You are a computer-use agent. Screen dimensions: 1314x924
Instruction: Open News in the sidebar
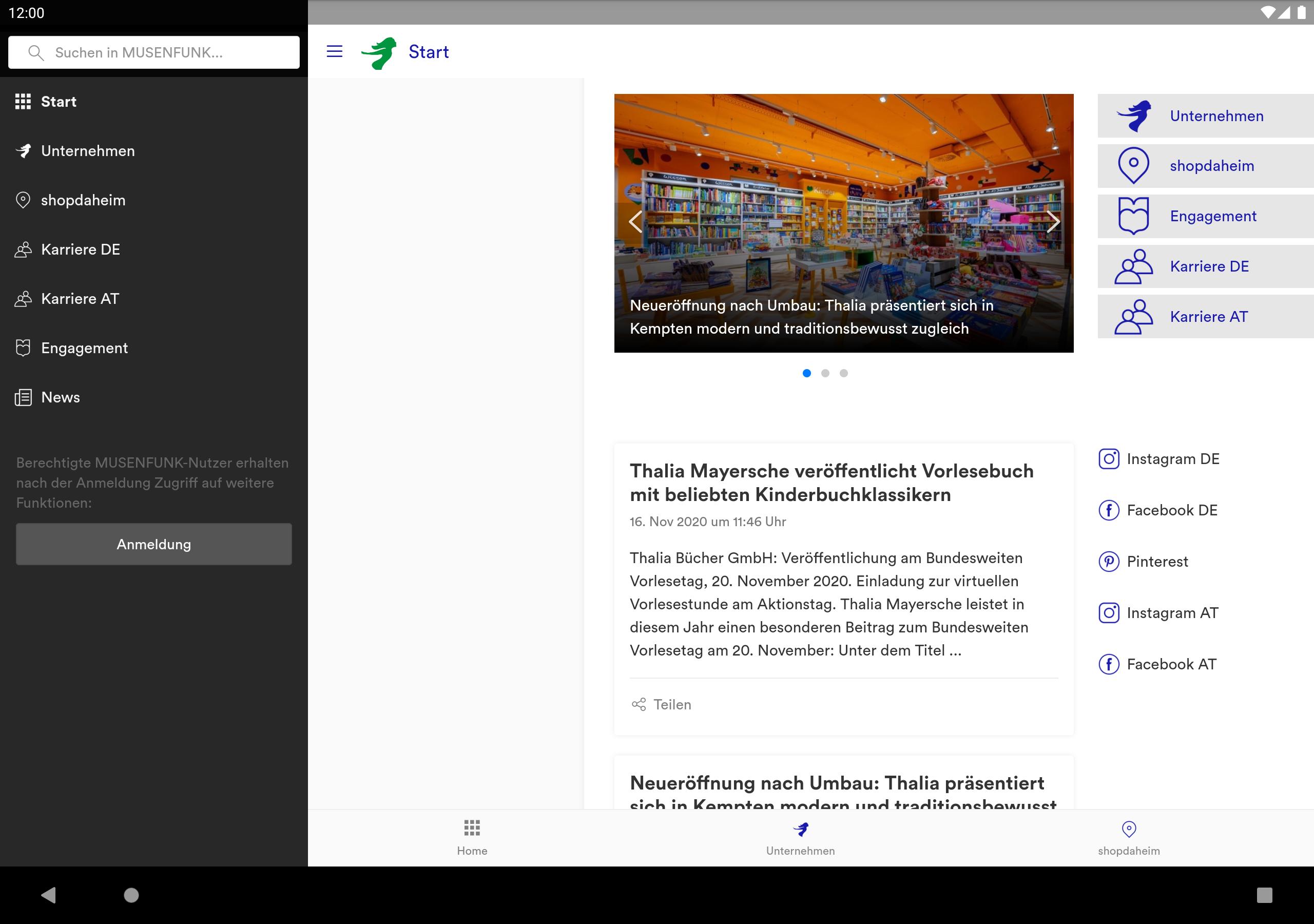[x=154, y=397]
